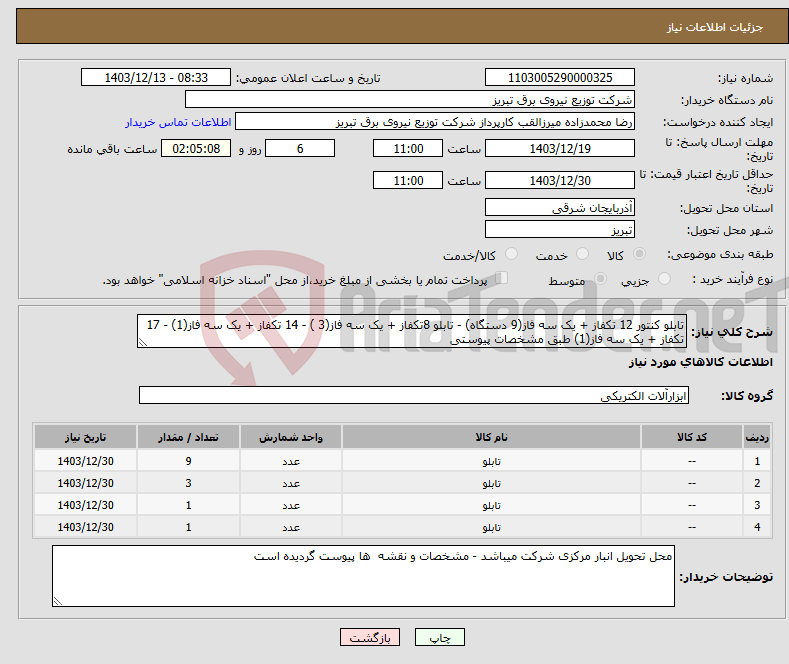
Task: Click the تعداد / مقدار column header
Action: [x=188, y=437]
